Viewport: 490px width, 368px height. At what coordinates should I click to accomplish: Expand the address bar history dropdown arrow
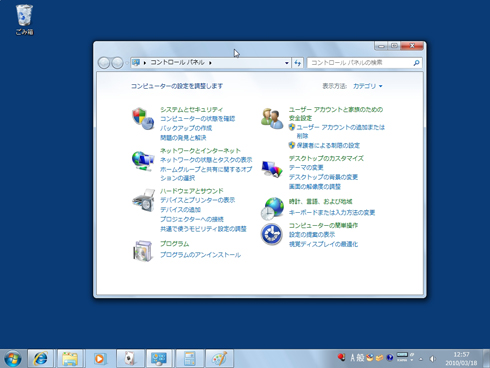[x=287, y=63]
